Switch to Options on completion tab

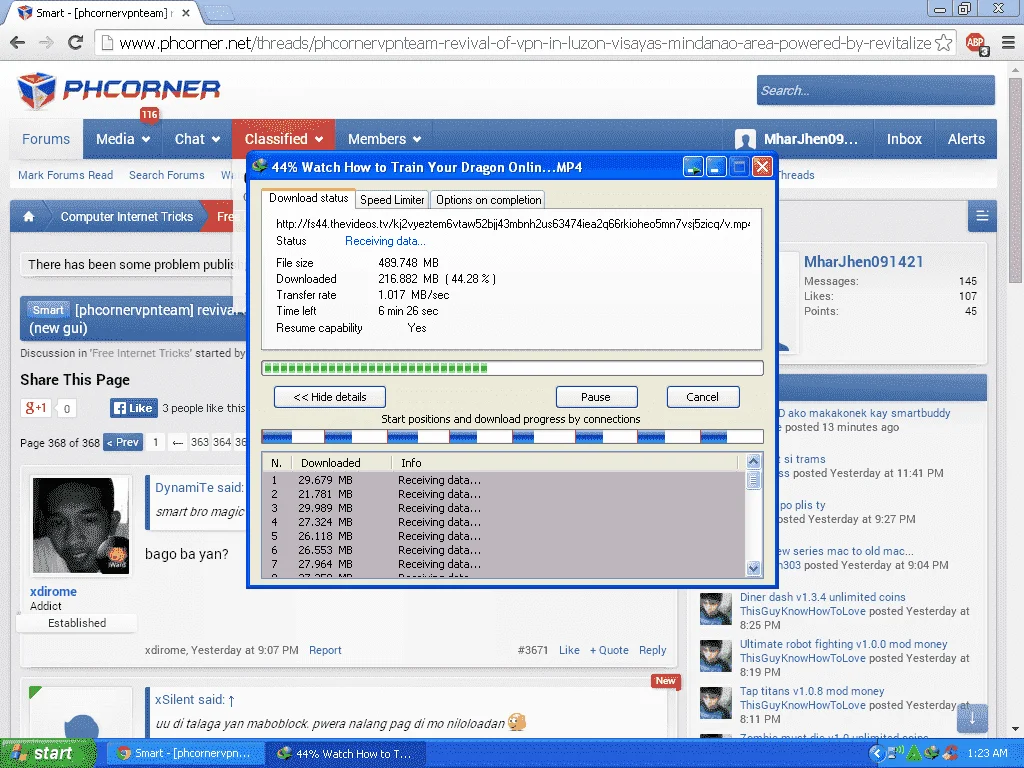point(488,200)
